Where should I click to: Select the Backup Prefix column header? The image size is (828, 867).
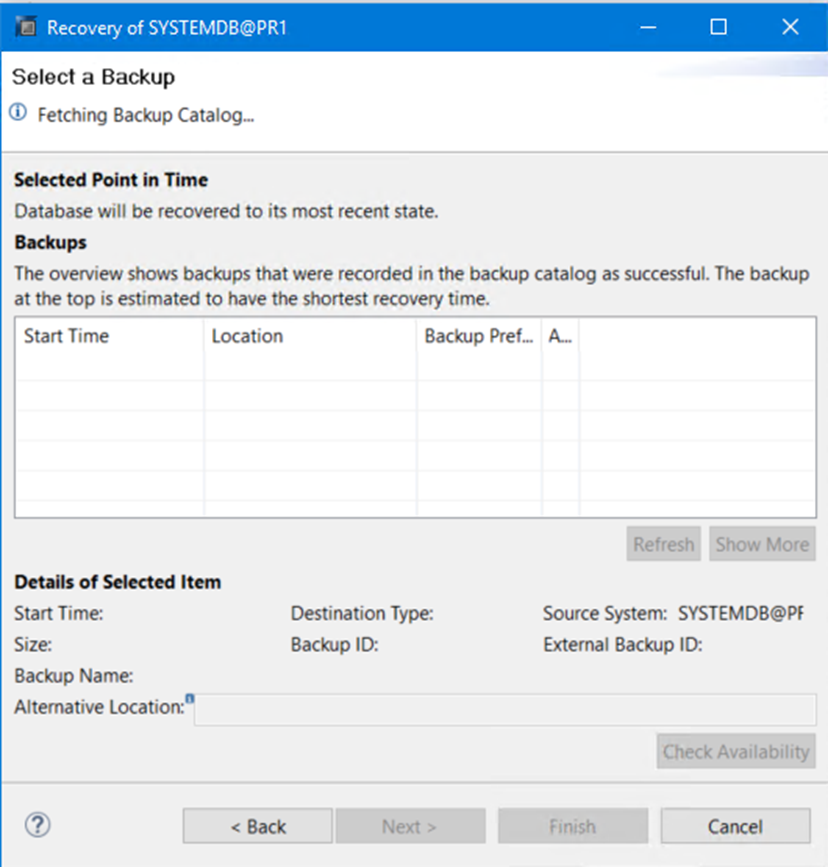[479, 336]
